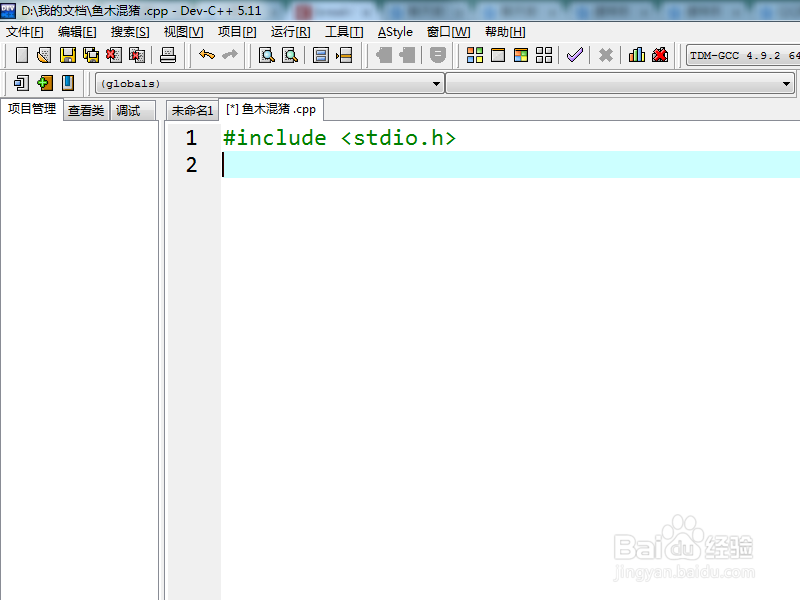Open the AStyle menu
The width and height of the screenshot is (800, 600).
pos(395,32)
